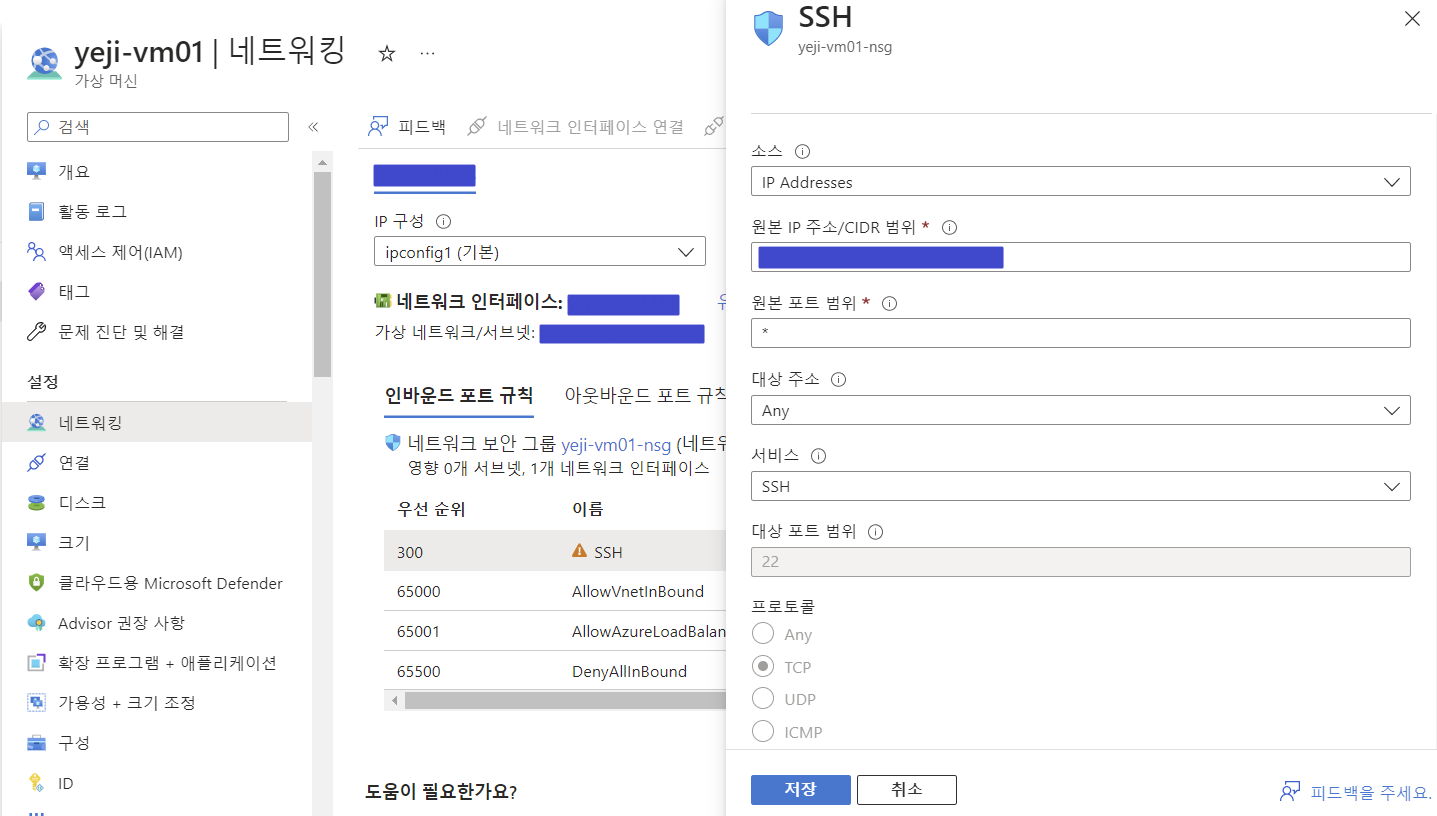Screen dimensions: 1437x816
Task: Click the 취소 cancel button
Action: [907, 789]
